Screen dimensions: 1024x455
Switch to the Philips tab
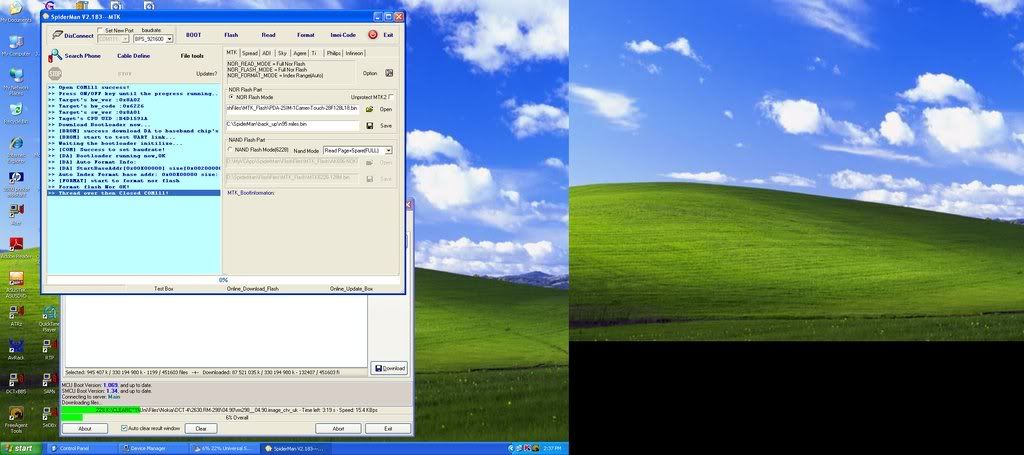point(334,53)
